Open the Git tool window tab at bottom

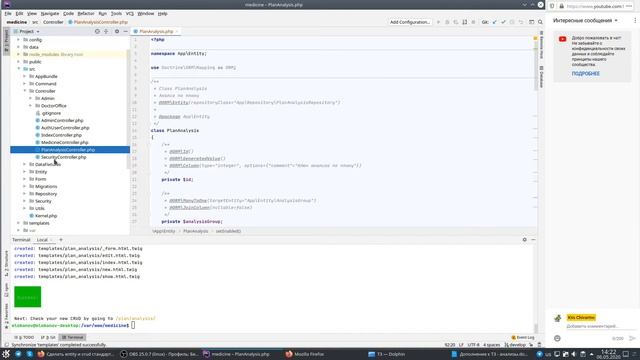tap(48, 338)
